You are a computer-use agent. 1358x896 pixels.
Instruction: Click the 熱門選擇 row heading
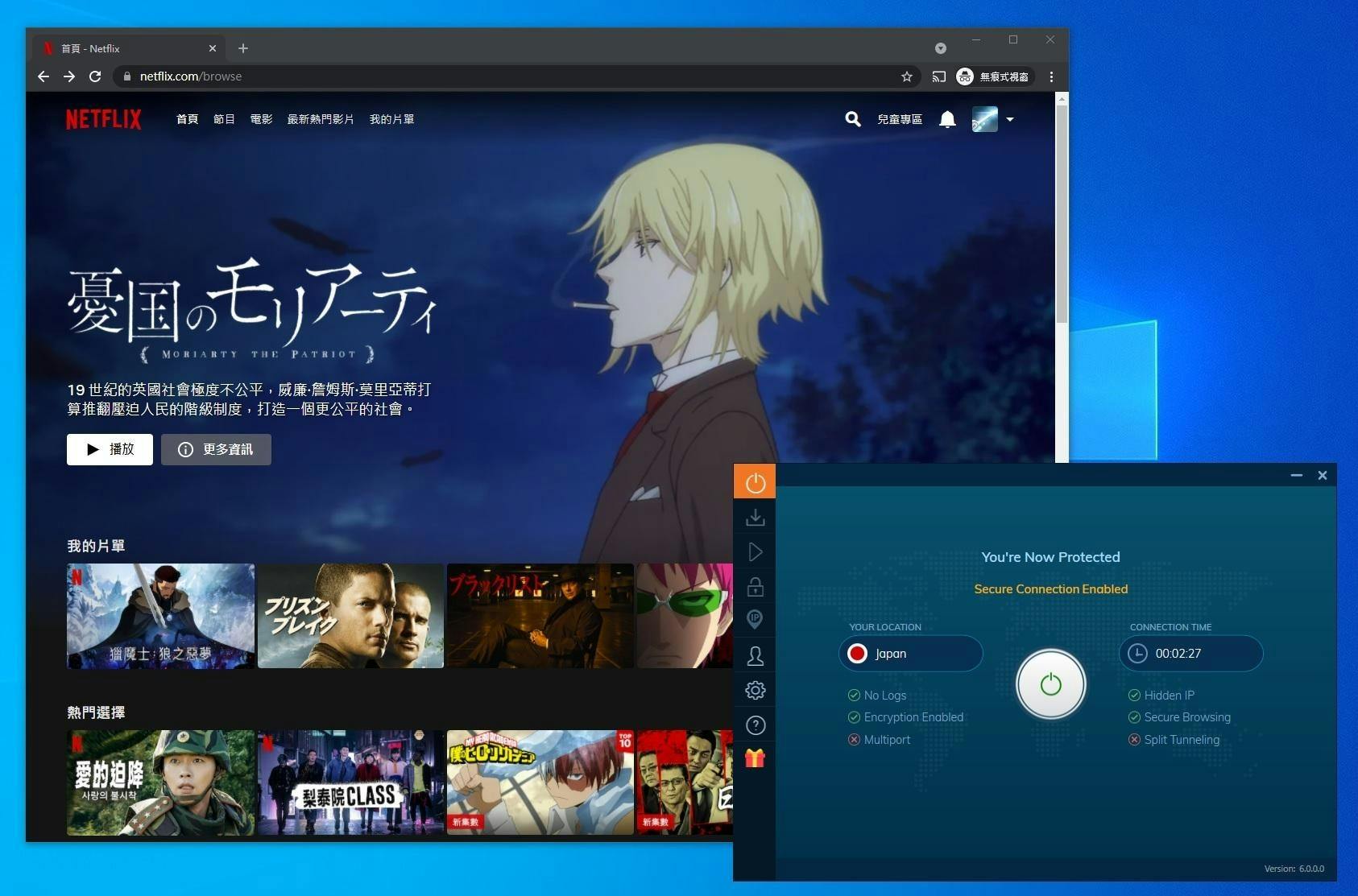point(96,712)
